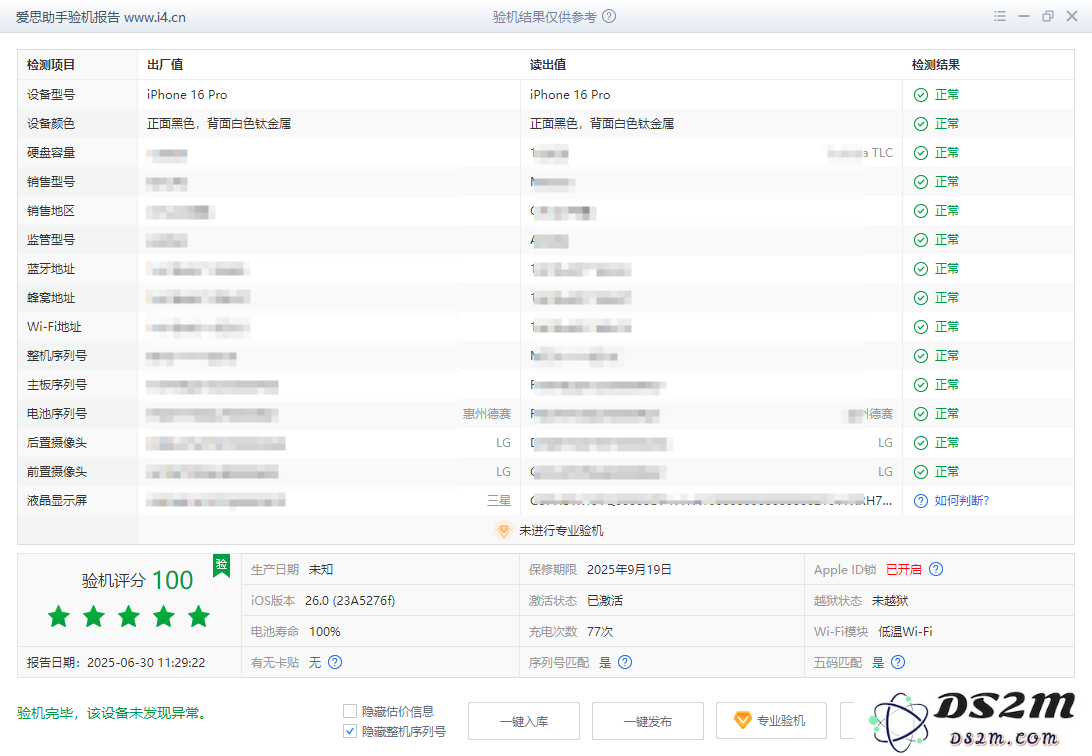
Task: Click the 读出值 column header
Action: (x=548, y=65)
